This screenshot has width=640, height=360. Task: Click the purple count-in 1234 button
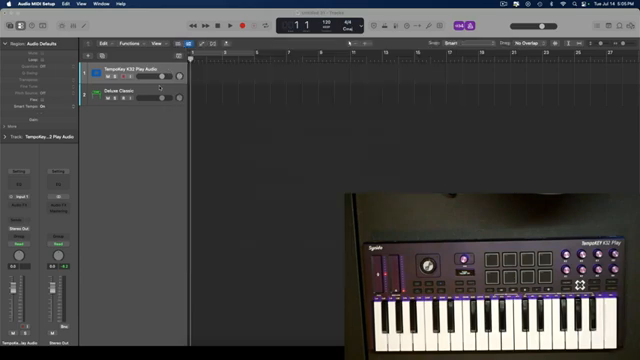tap(459, 26)
